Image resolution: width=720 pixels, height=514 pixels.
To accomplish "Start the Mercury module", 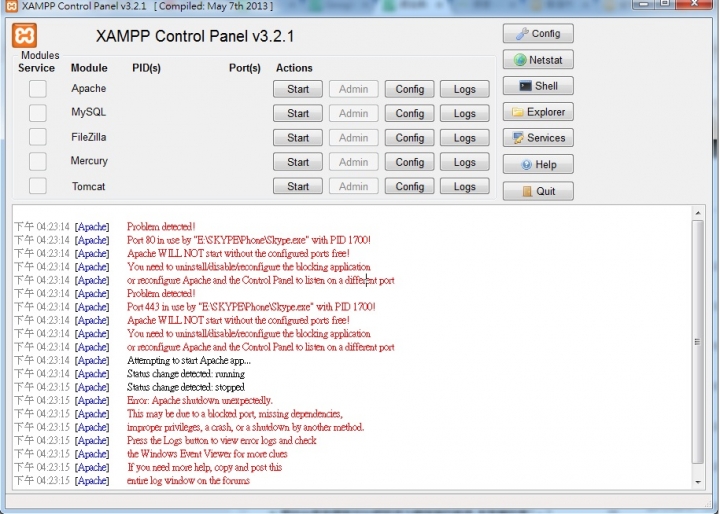I will [298, 162].
